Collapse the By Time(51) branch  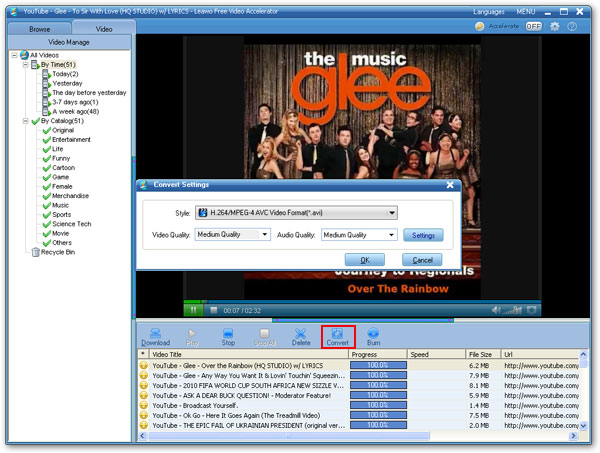pos(26,65)
